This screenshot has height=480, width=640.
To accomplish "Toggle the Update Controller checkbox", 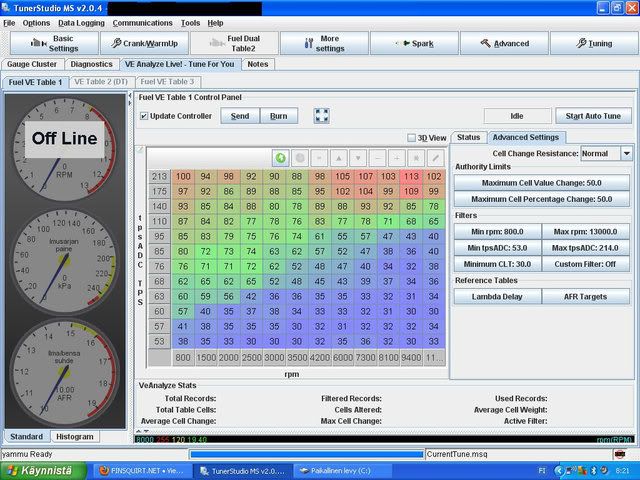I will click(x=144, y=116).
